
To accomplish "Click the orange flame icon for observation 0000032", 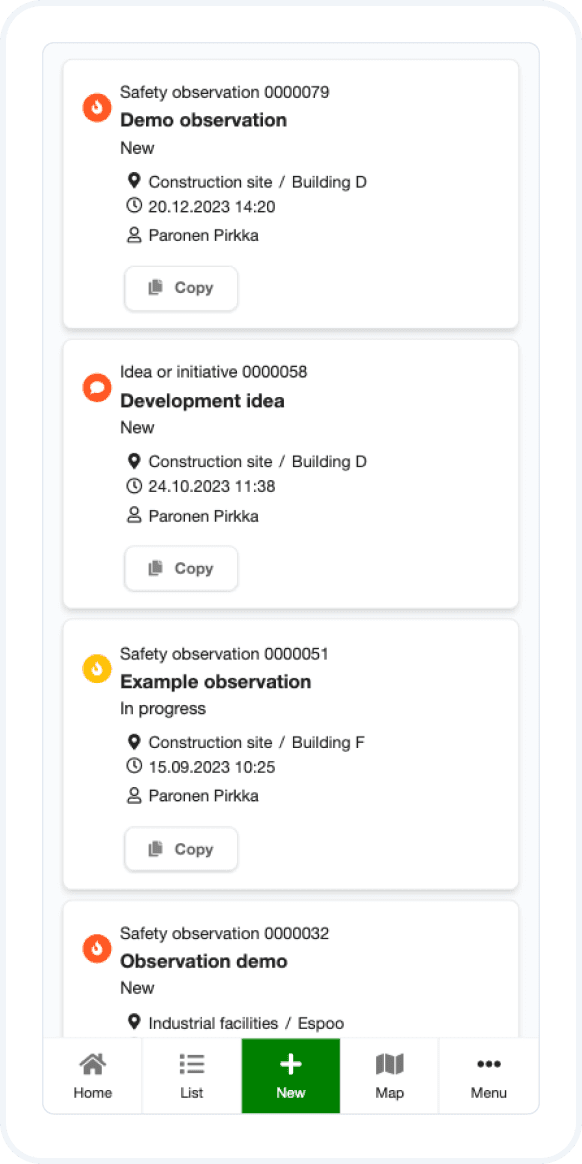I will click(97, 948).
